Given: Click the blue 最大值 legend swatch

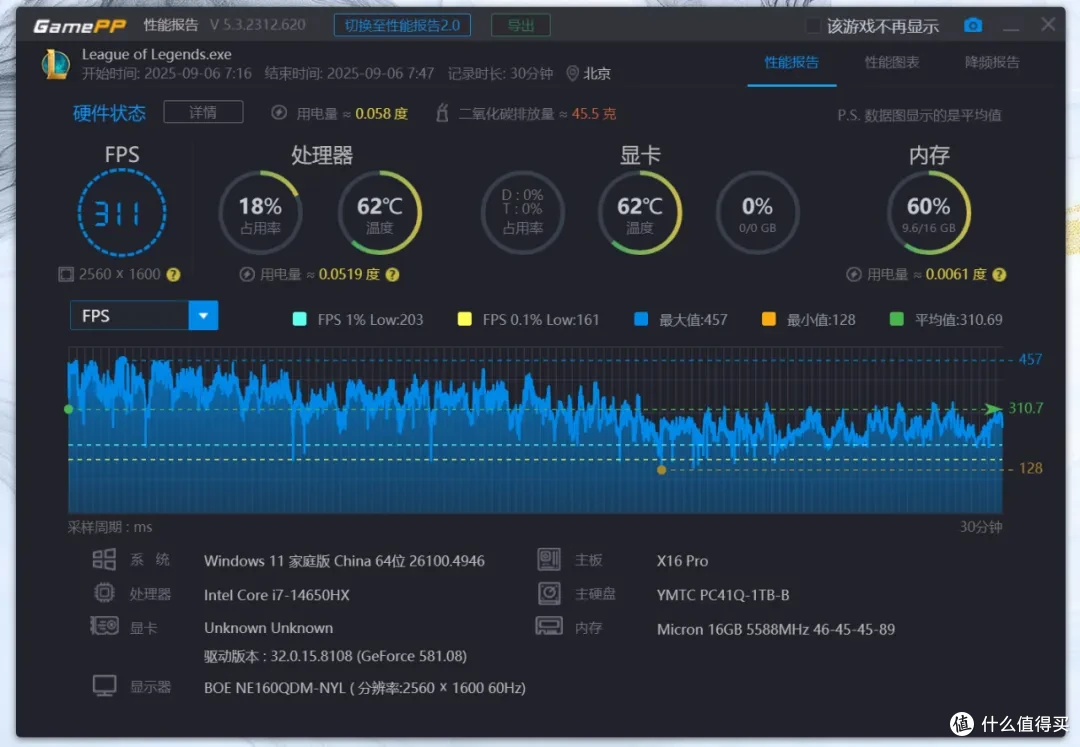Looking at the screenshot, I should tap(641, 319).
